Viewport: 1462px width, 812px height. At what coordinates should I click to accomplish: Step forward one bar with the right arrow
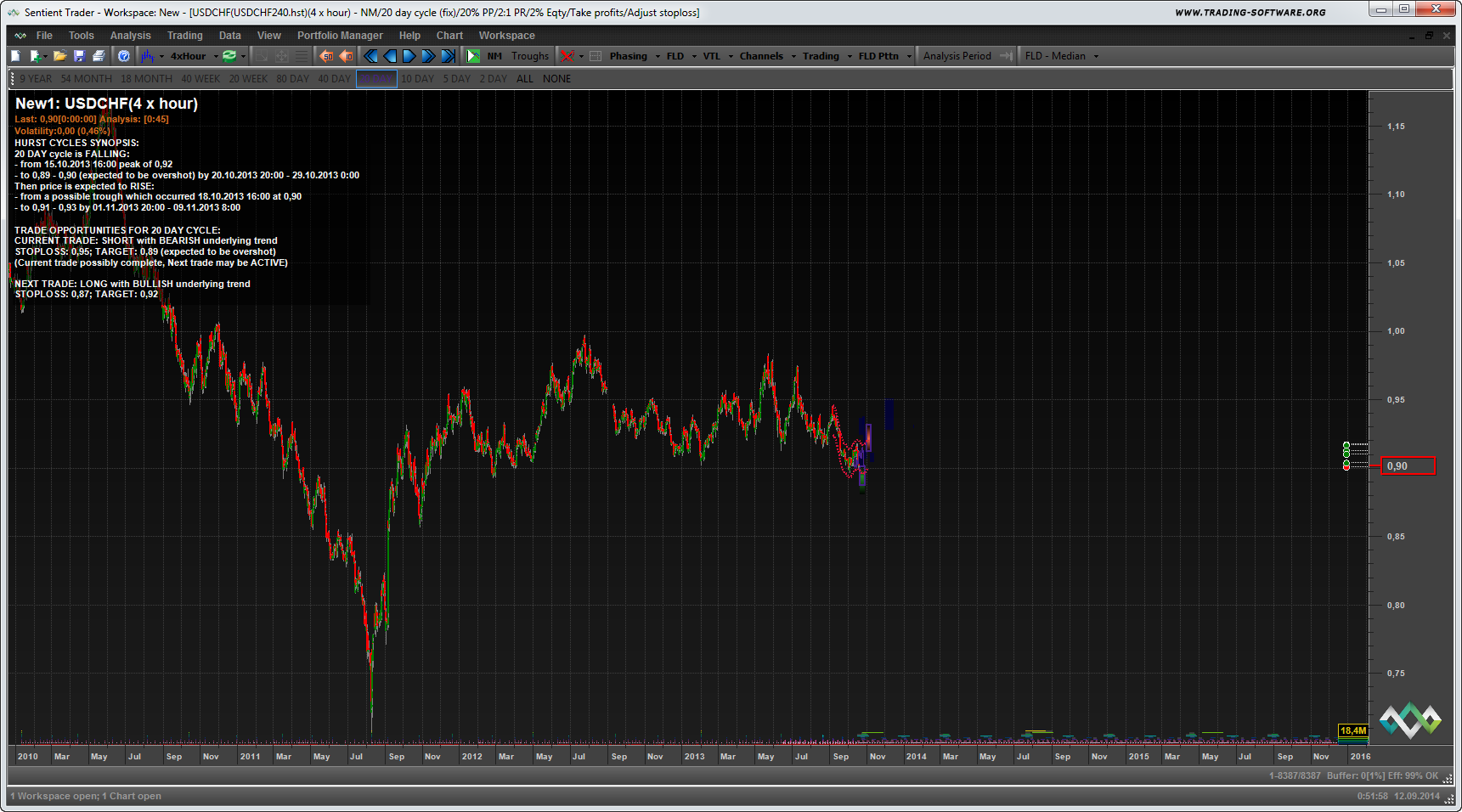click(409, 56)
